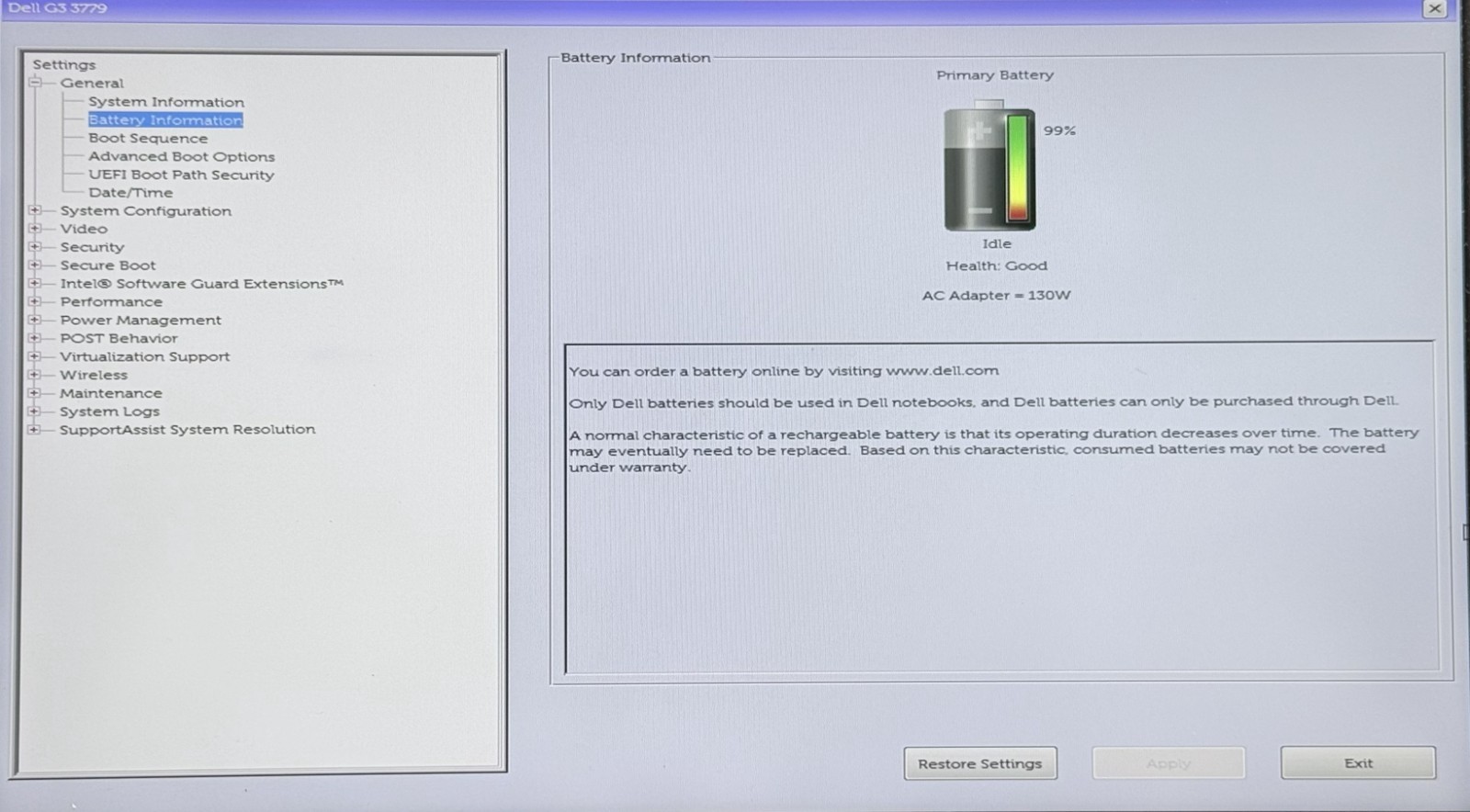Click the Exit button
Viewport: 1470px width, 812px height.
(1358, 762)
